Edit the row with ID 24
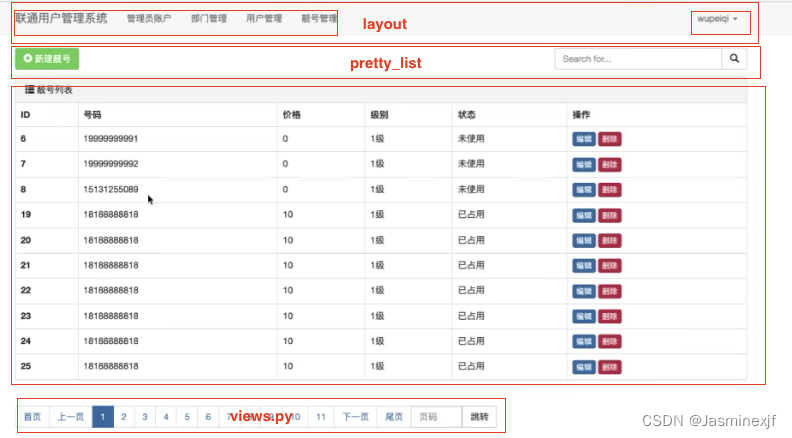The width and height of the screenshot is (792, 438). tap(584, 342)
